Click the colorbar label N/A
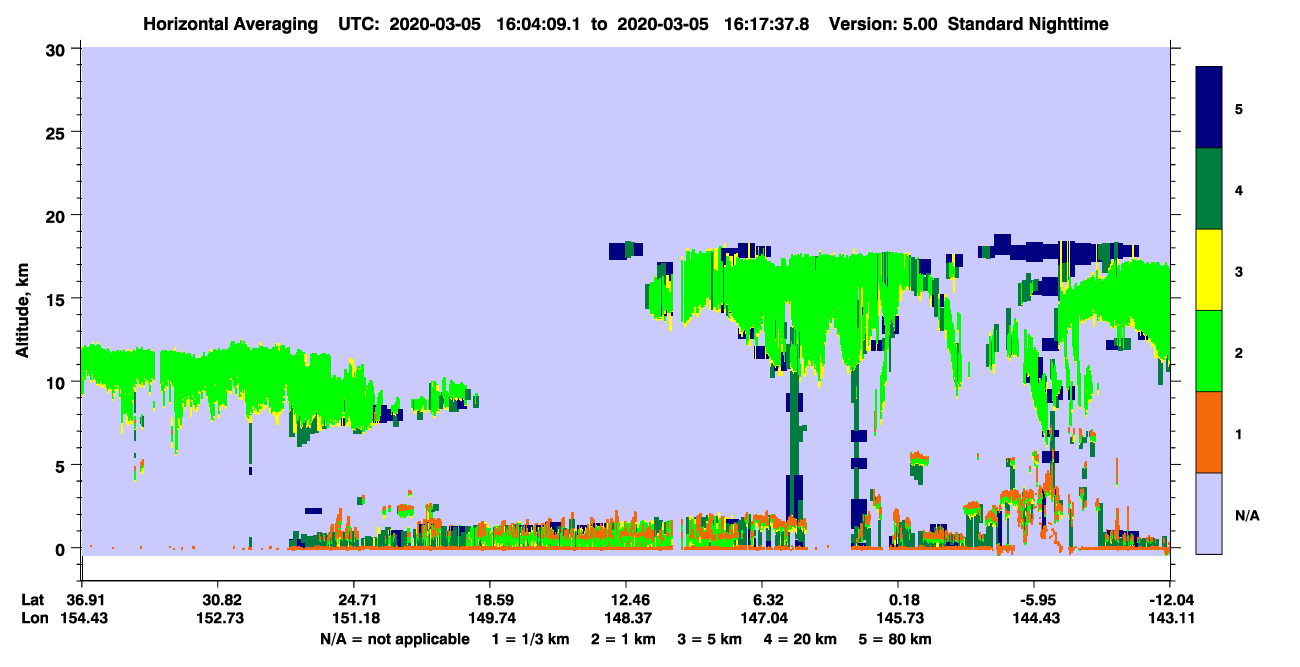The height and width of the screenshot is (667, 1300). (x=1246, y=516)
